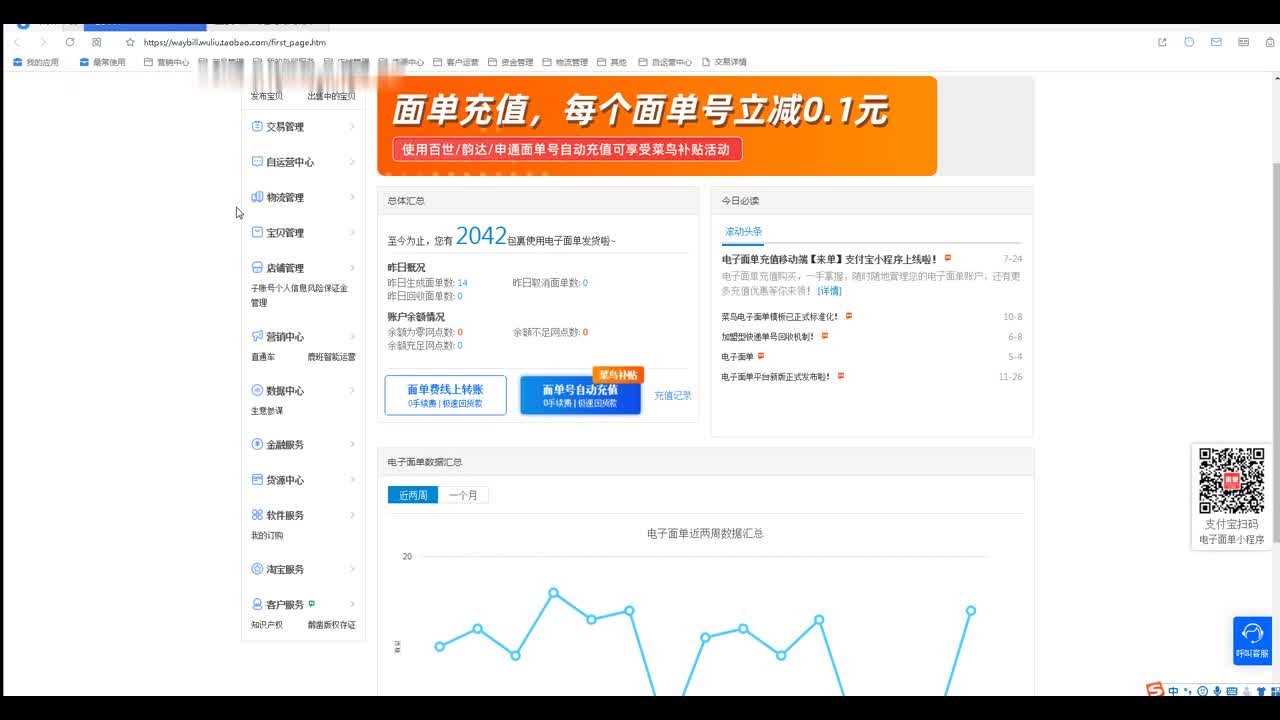The width and height of the screenshot is (1280, 720).
Task: Open the 生意参谋 sidebar link
Action: [267, 411]
